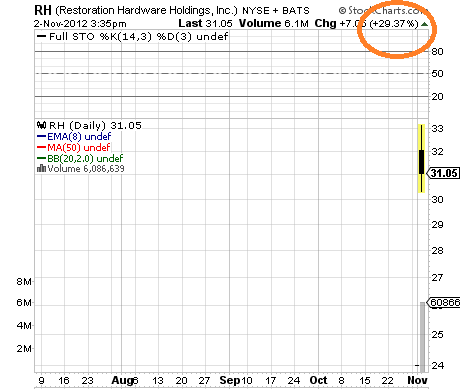Click the 33 price axis label
The width and height of the screenshot is (460, 389).
coord(437,128)
